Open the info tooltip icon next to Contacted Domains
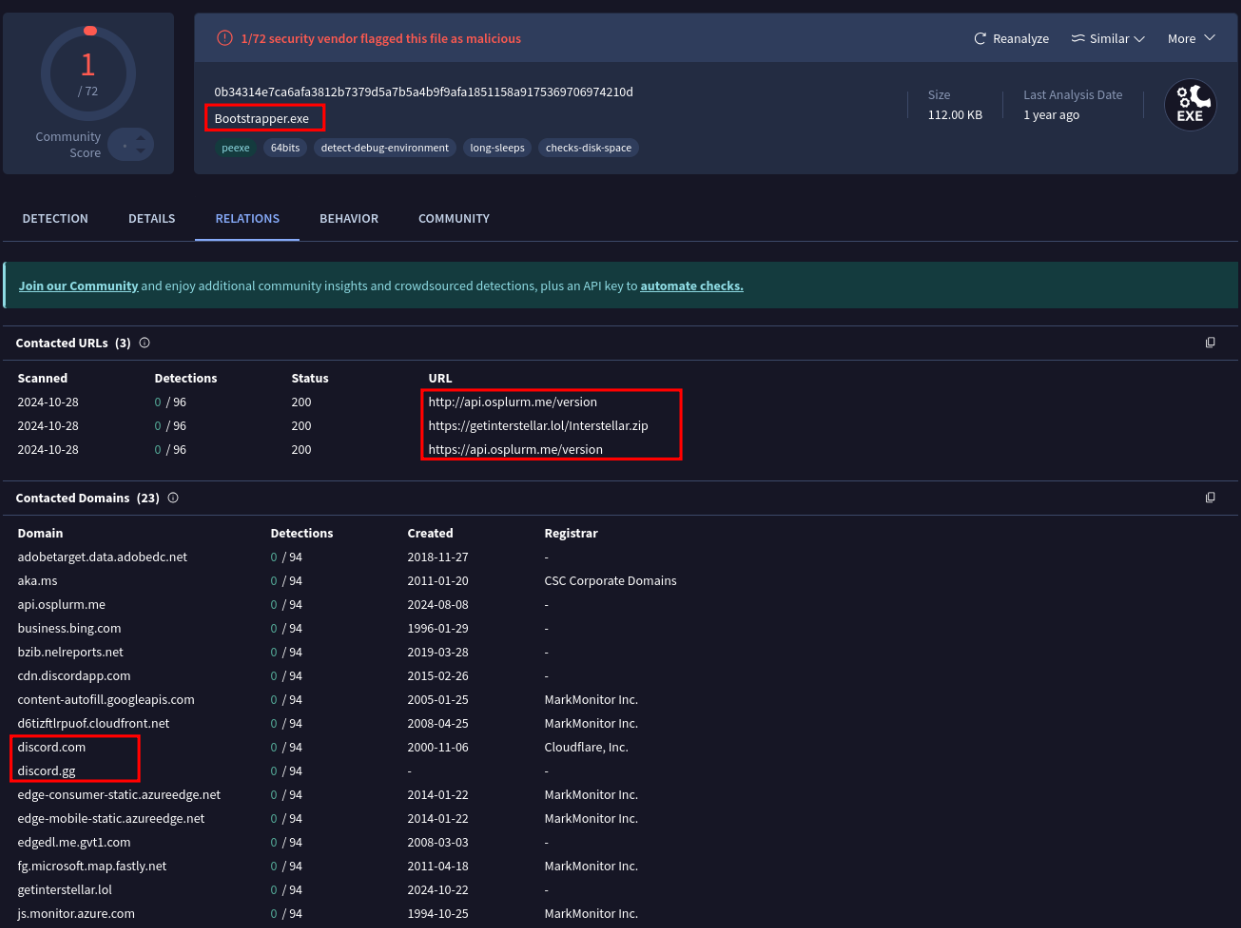The width and height of the screenshot is (1241, 928). (x=171, y=497)
